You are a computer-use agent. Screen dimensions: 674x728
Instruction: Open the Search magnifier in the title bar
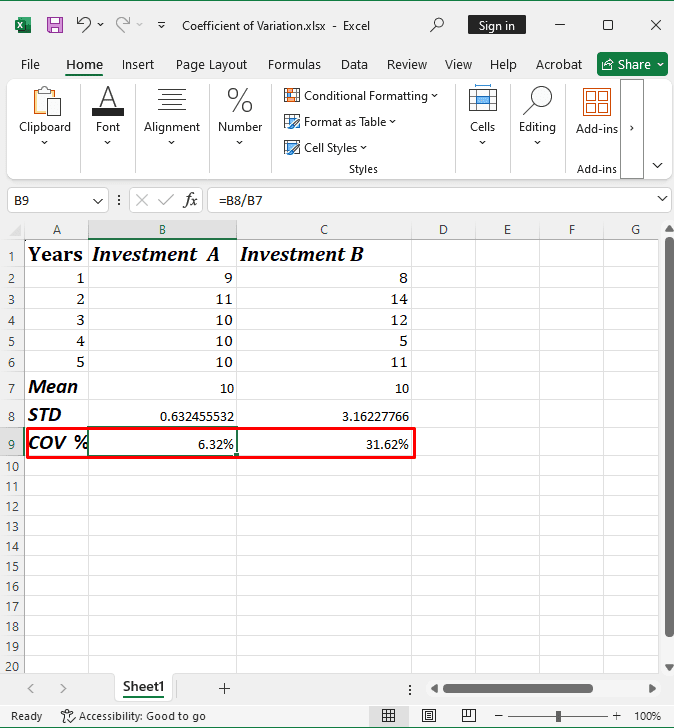click(x=437, y=25)
